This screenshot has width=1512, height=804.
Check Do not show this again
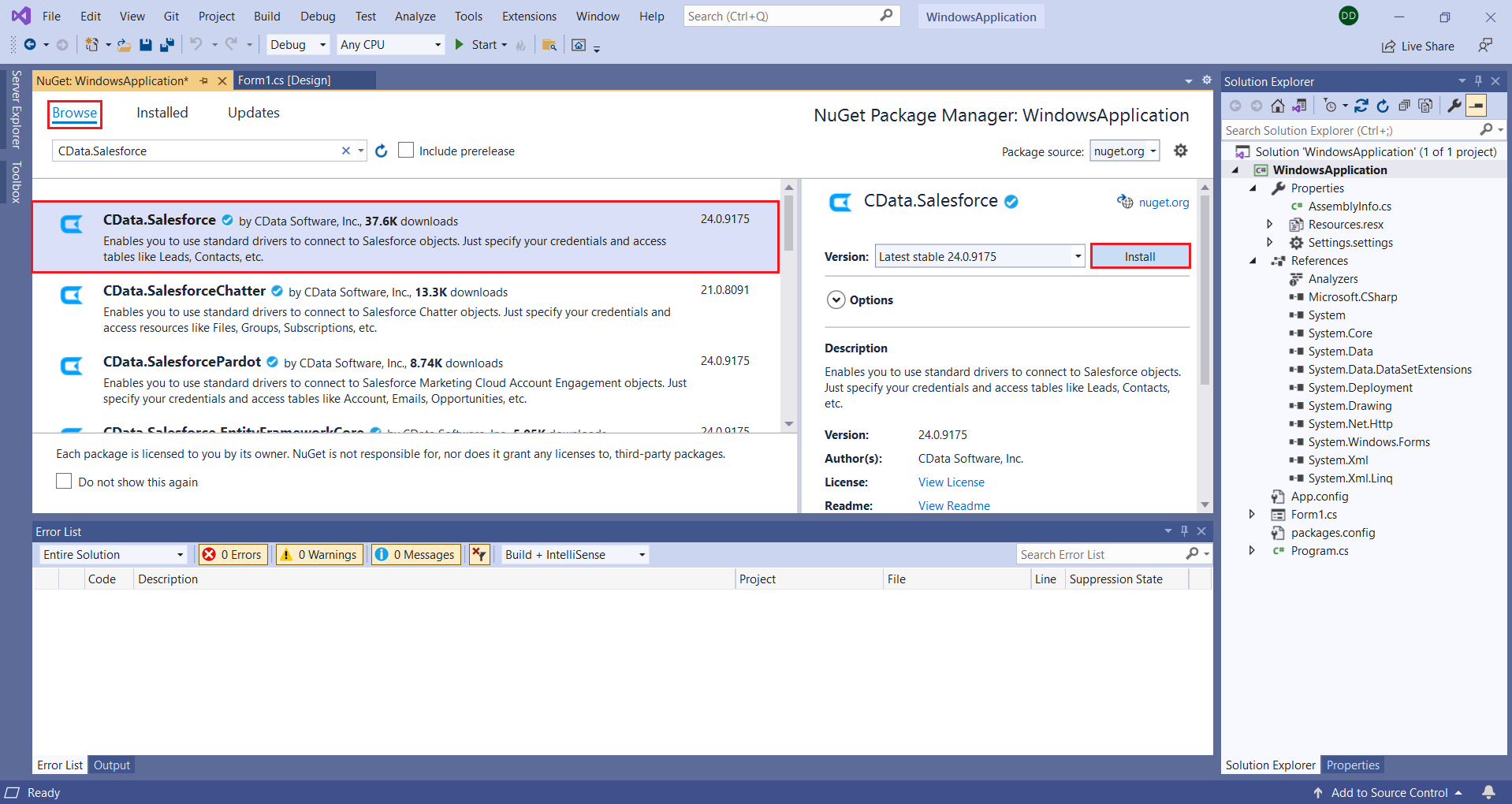tap(64, 481)
